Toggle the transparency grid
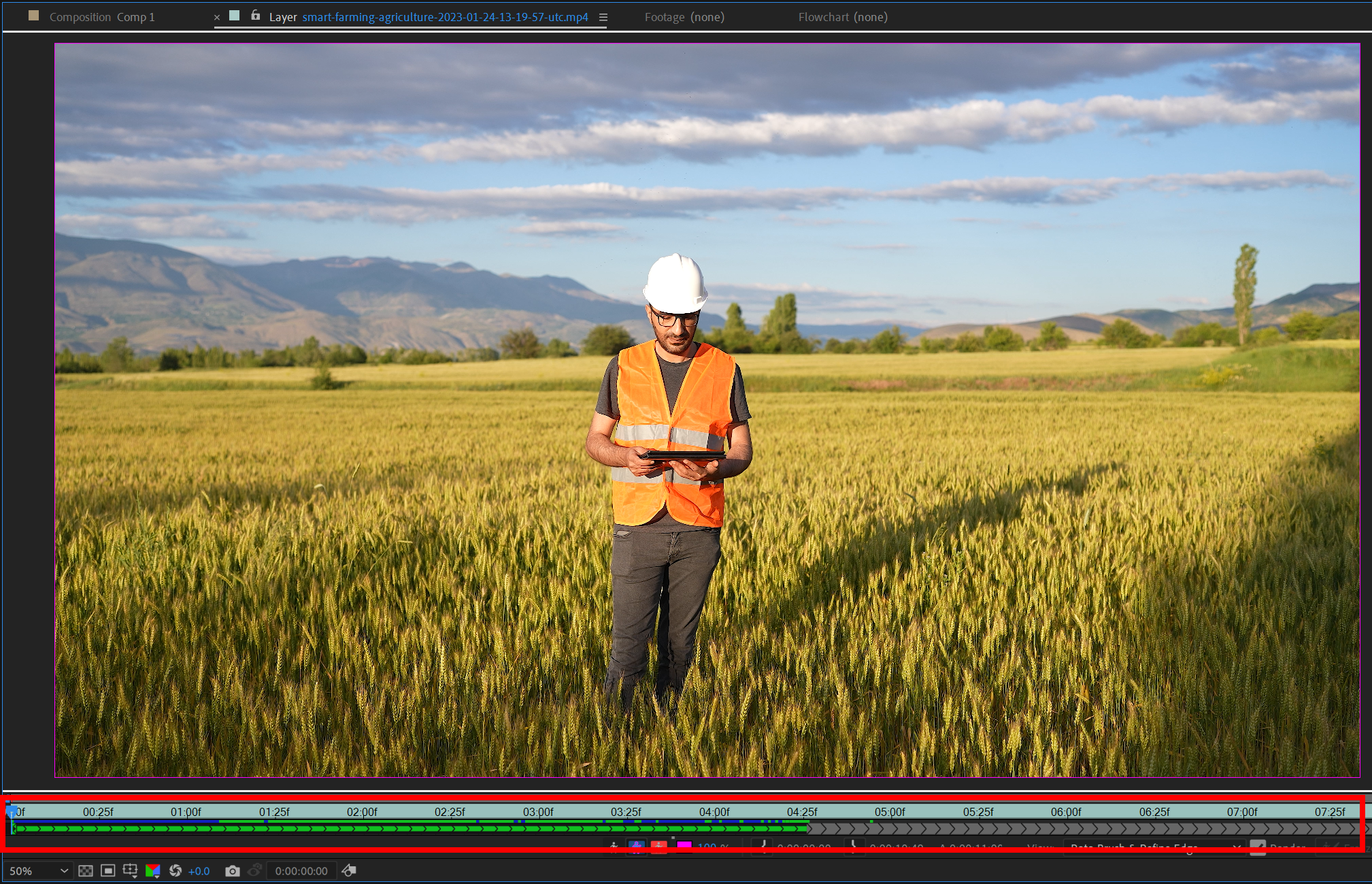The image size is (1372, 884). coord(86,871)
